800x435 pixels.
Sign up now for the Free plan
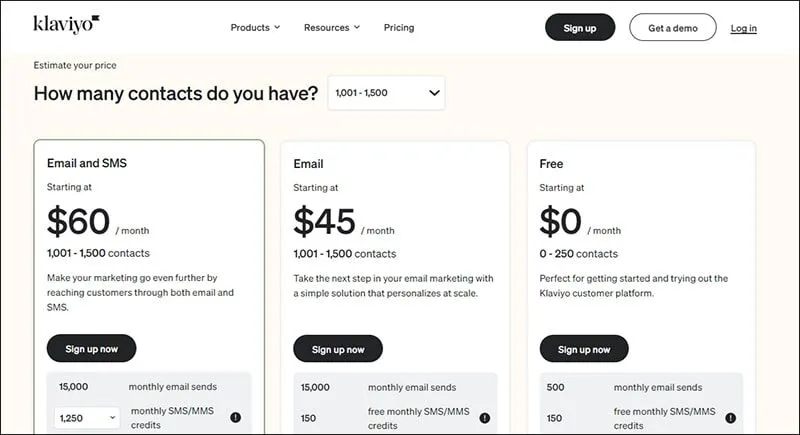pos(584,349)
